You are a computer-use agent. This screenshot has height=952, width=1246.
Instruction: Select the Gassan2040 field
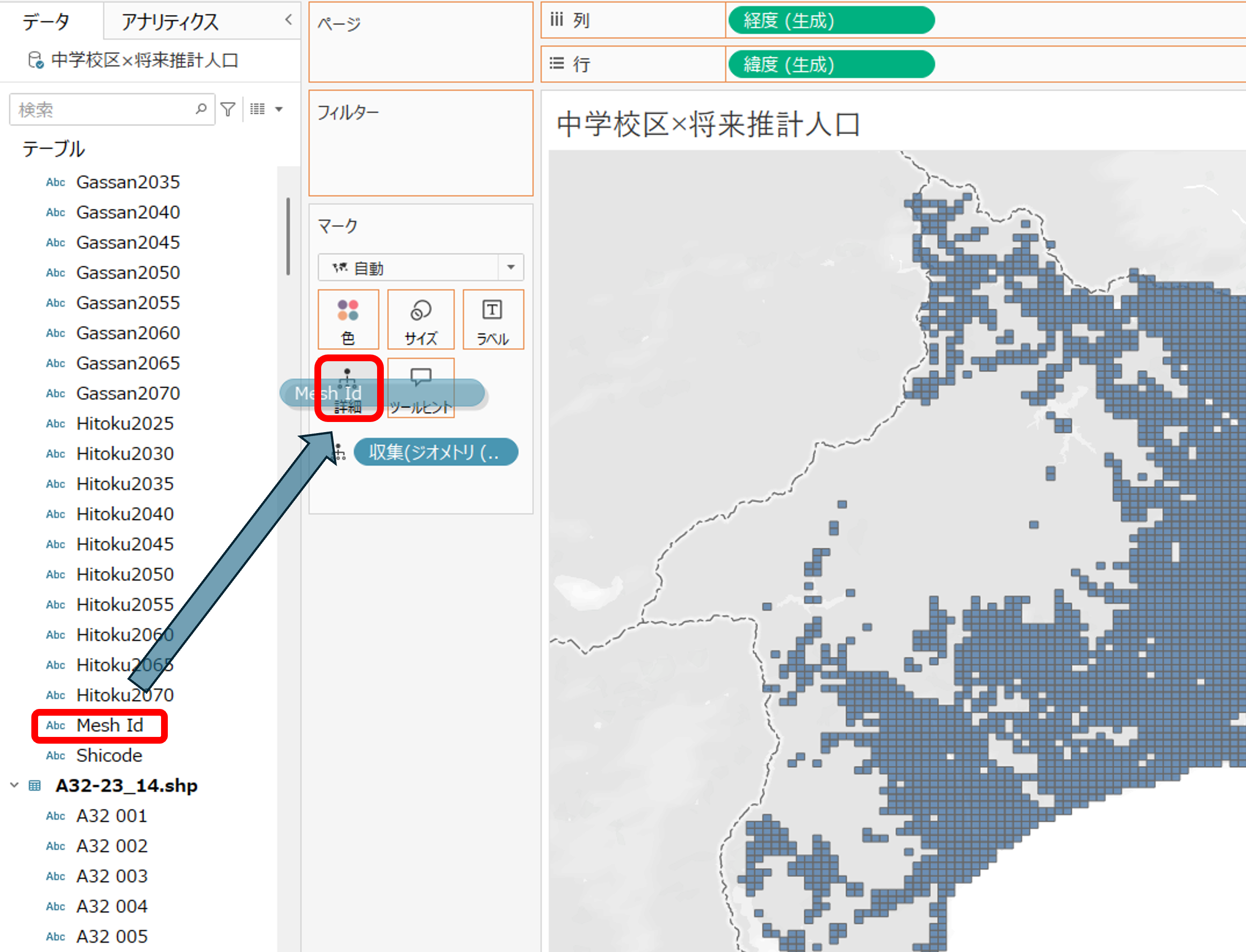128,213
